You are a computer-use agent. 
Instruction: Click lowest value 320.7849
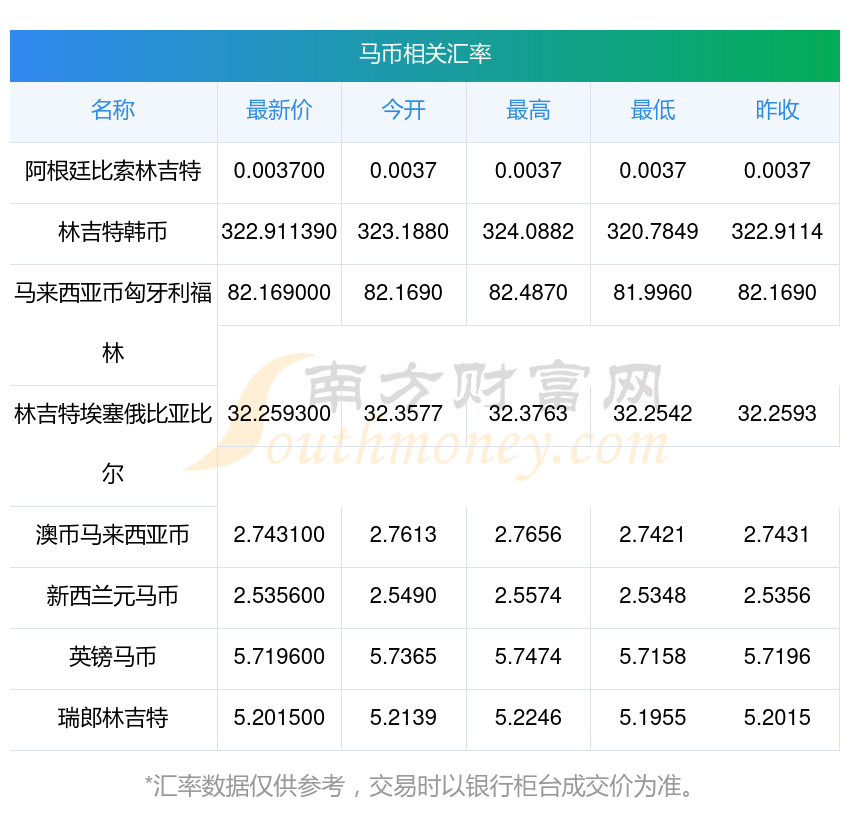pos(653,232)
